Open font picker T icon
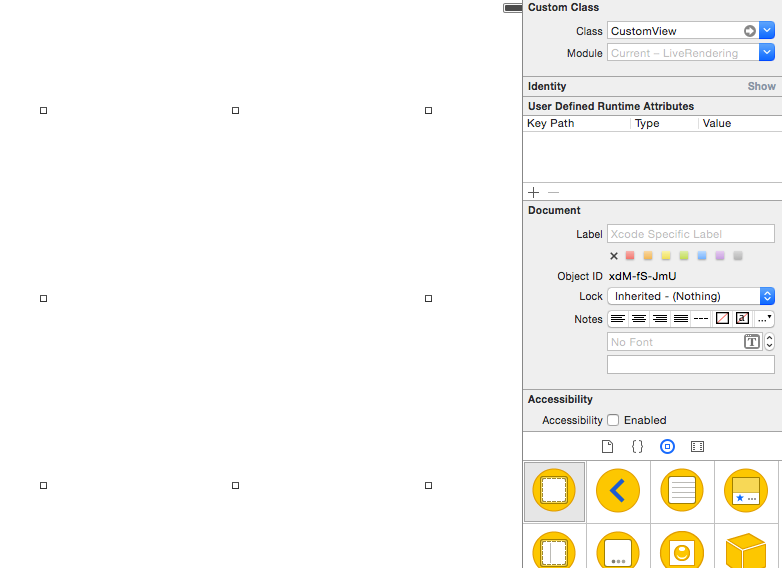This screenshot has height=568, width=782. click(752, 342)
